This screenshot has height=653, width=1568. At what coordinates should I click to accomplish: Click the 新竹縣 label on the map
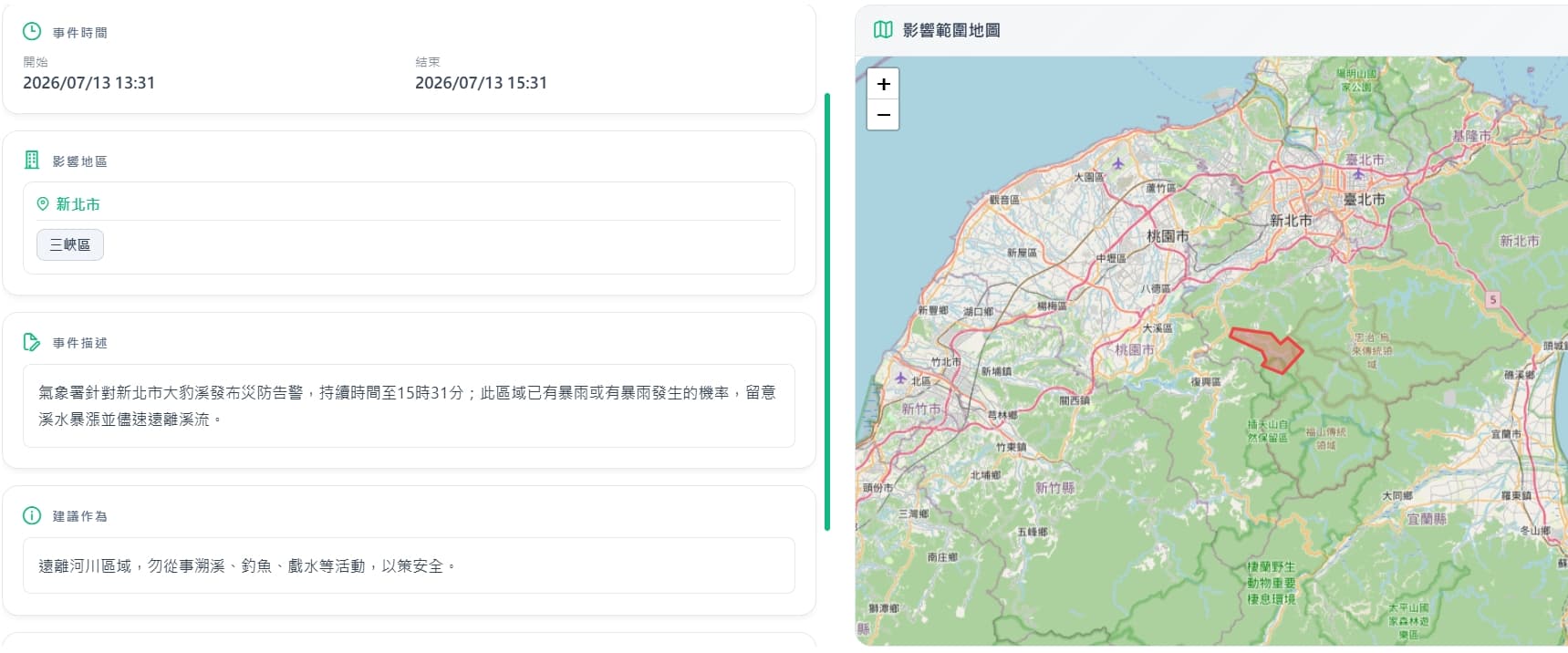1054,488
